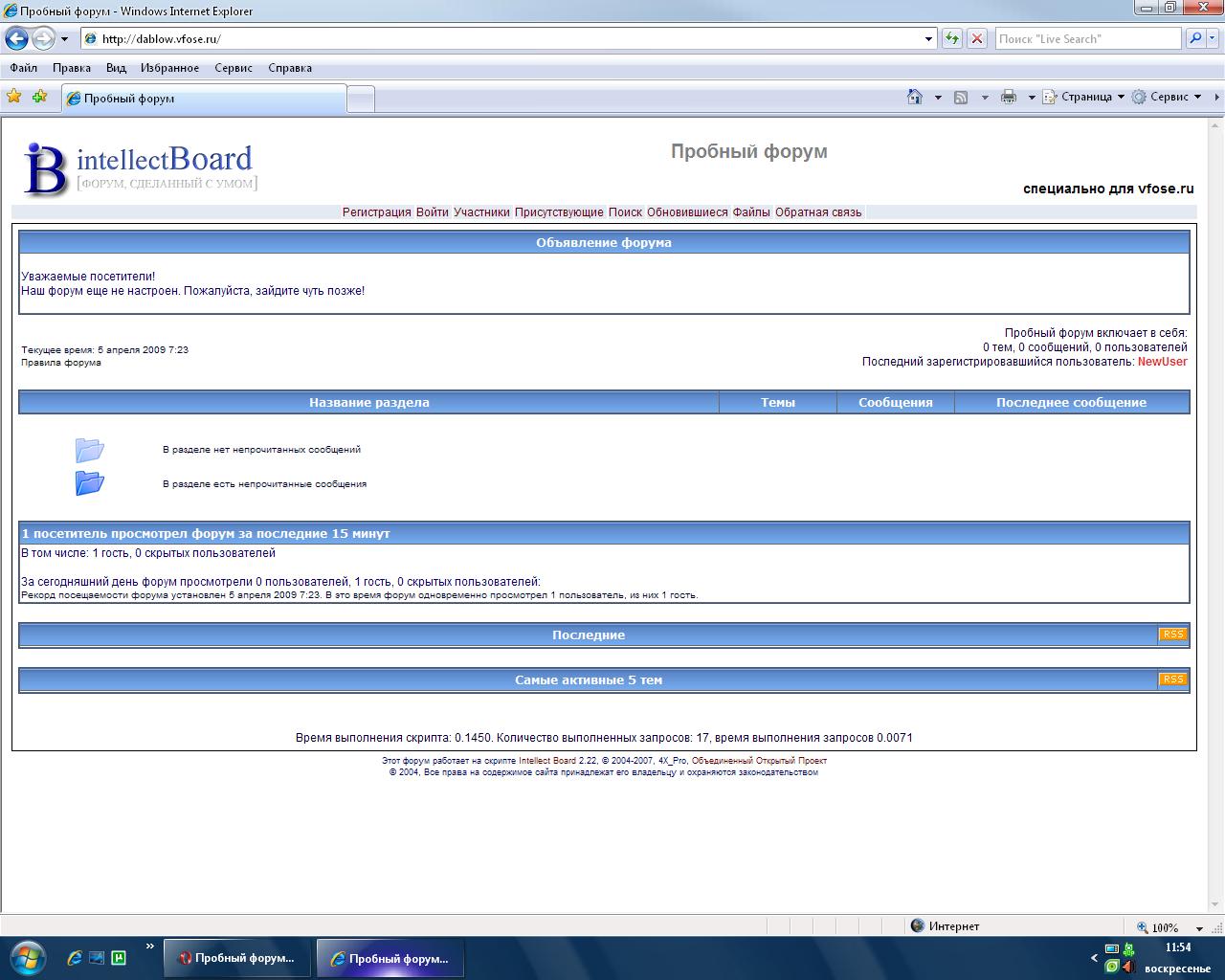Open the Страница dropdown menu
The height and width of the screenshot is (980, 1225).
tap(1086, 97)
